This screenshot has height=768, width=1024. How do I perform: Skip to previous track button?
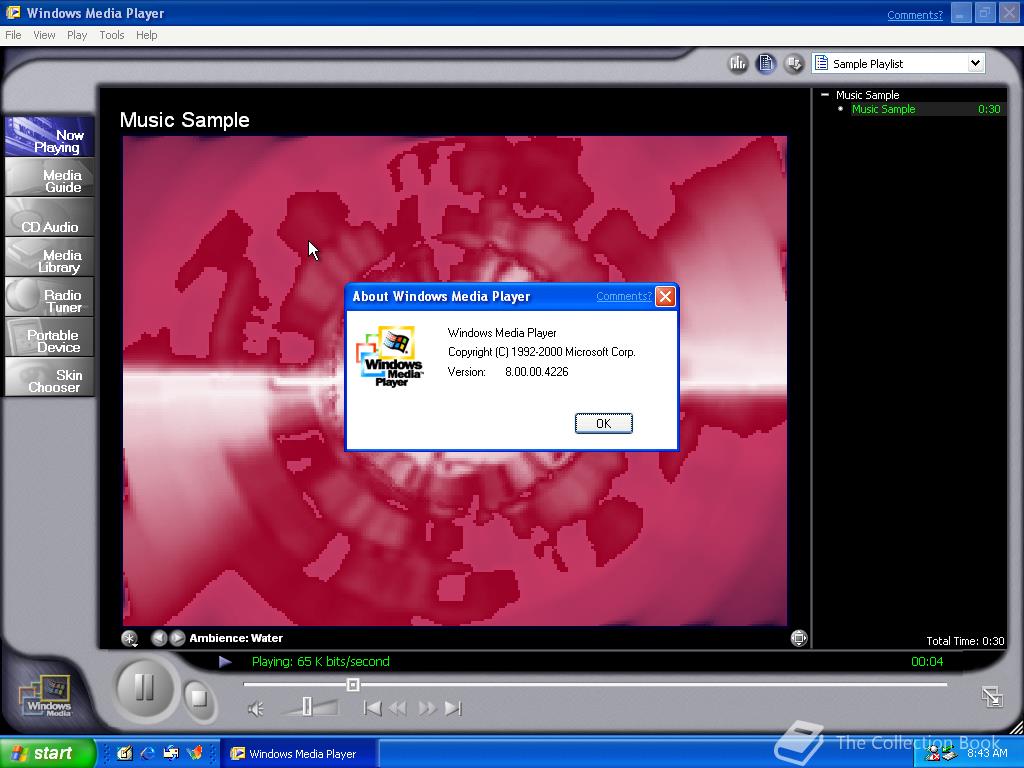pyautogui.click(x=372, y=708)
